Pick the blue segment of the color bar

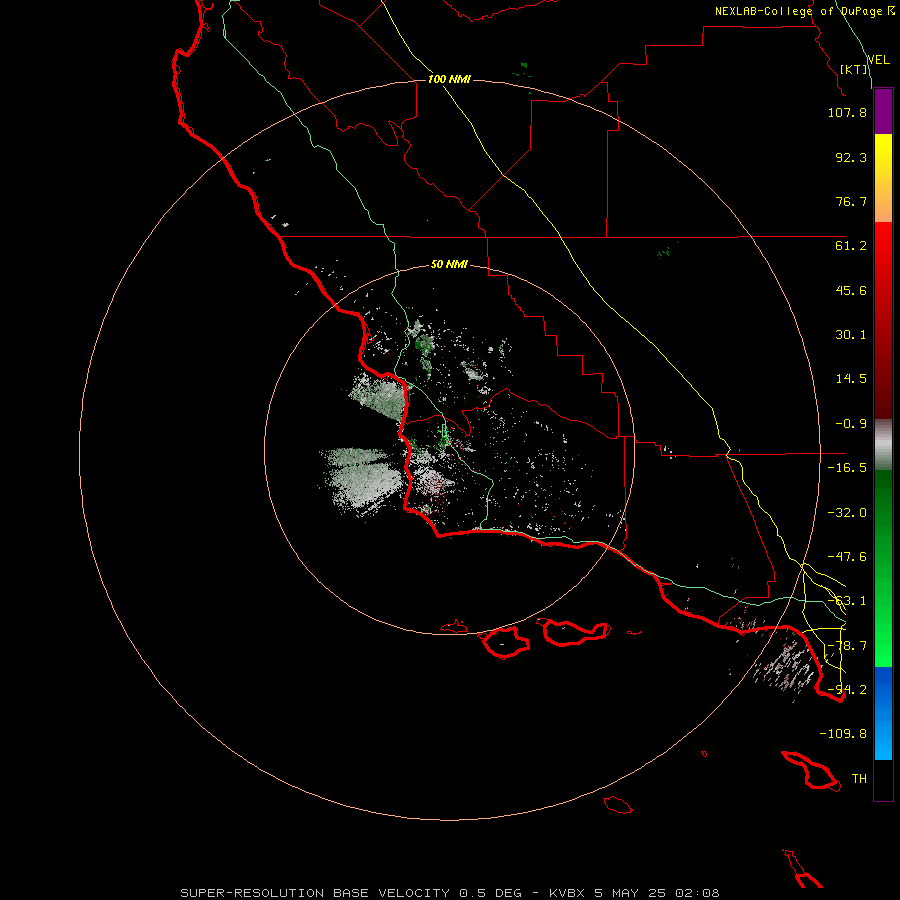point(883,713)
